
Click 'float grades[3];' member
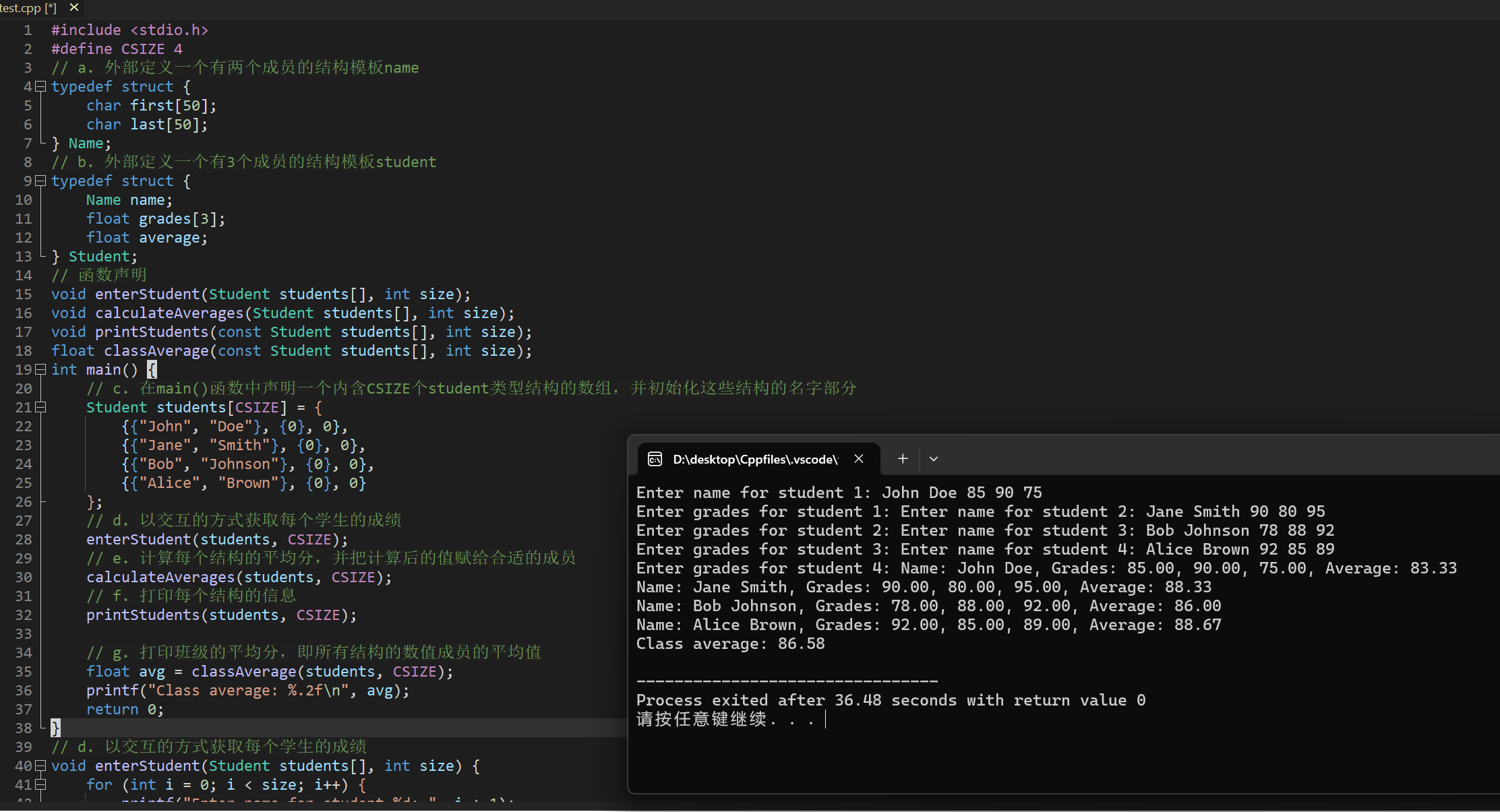click(x=156, y=218)
